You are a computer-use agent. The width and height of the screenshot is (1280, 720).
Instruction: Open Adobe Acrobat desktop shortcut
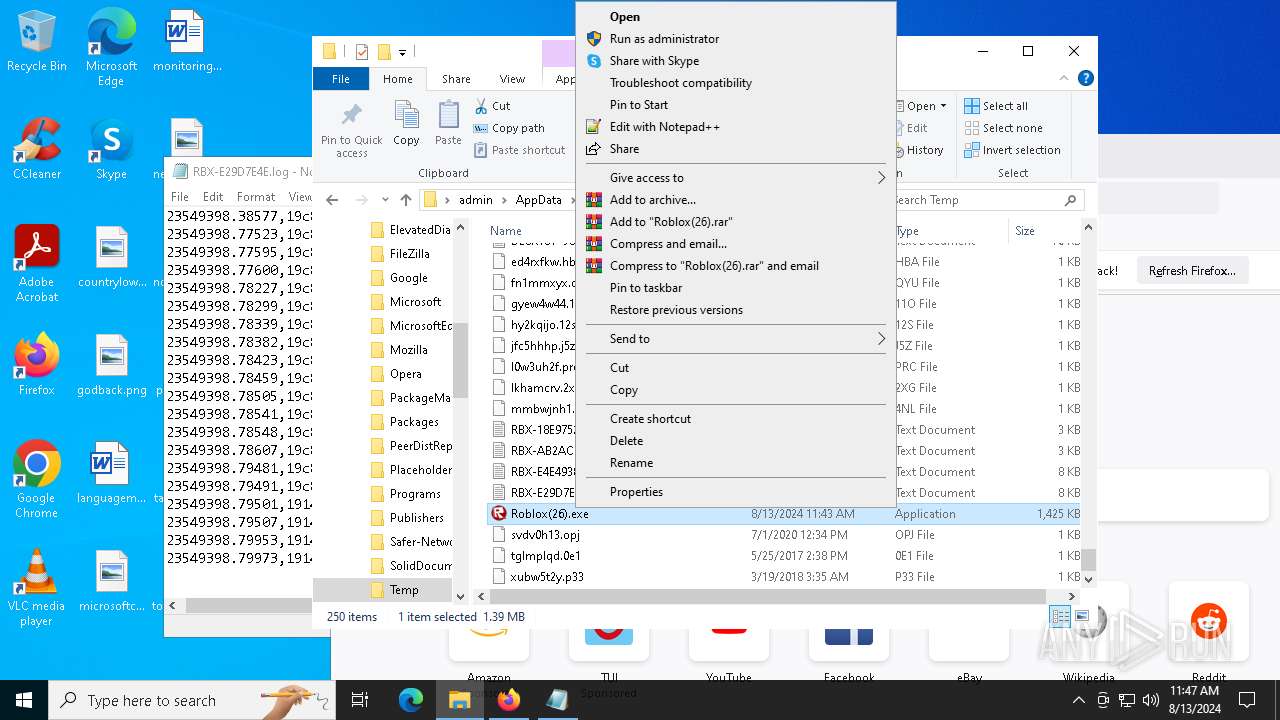point(36,263)
